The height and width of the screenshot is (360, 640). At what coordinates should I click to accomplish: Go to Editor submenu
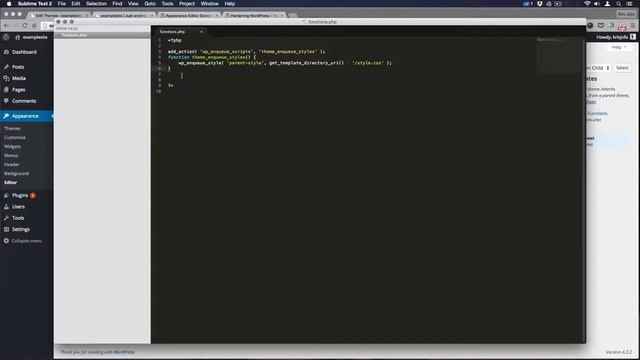point(11,182)
